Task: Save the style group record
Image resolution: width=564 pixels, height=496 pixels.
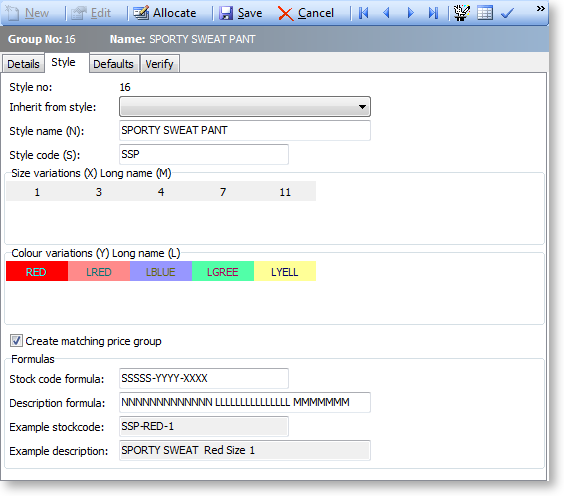Action: coord(241,13)
